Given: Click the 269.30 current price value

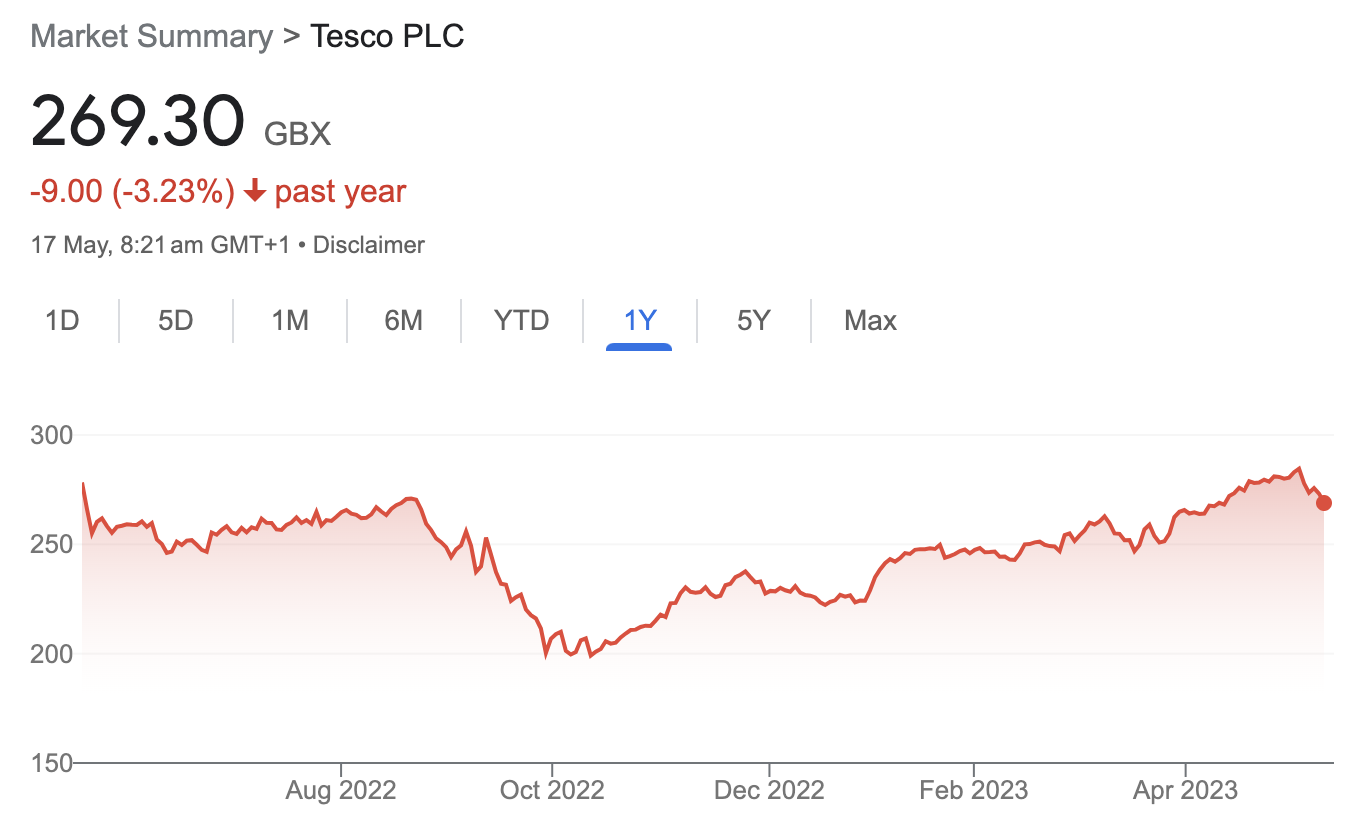Looking at the screenshot, I should point(138,122).
